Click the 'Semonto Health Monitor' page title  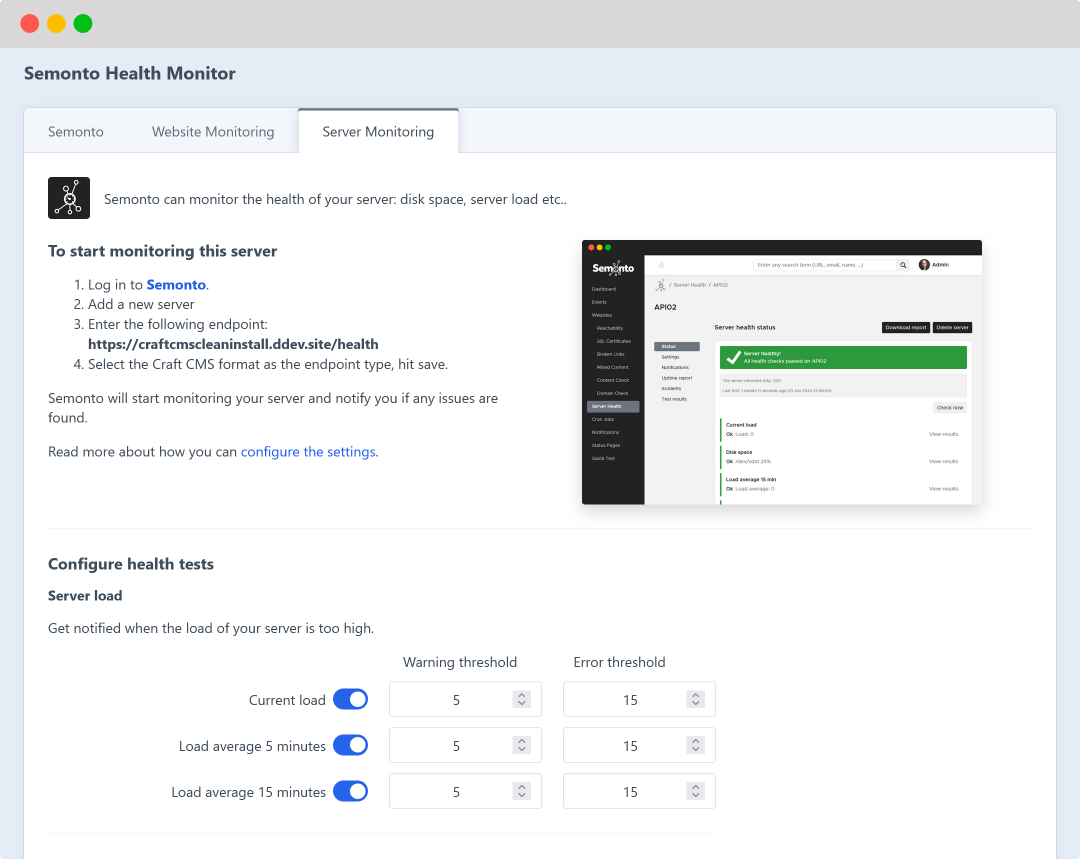click(x=129, y=73)
